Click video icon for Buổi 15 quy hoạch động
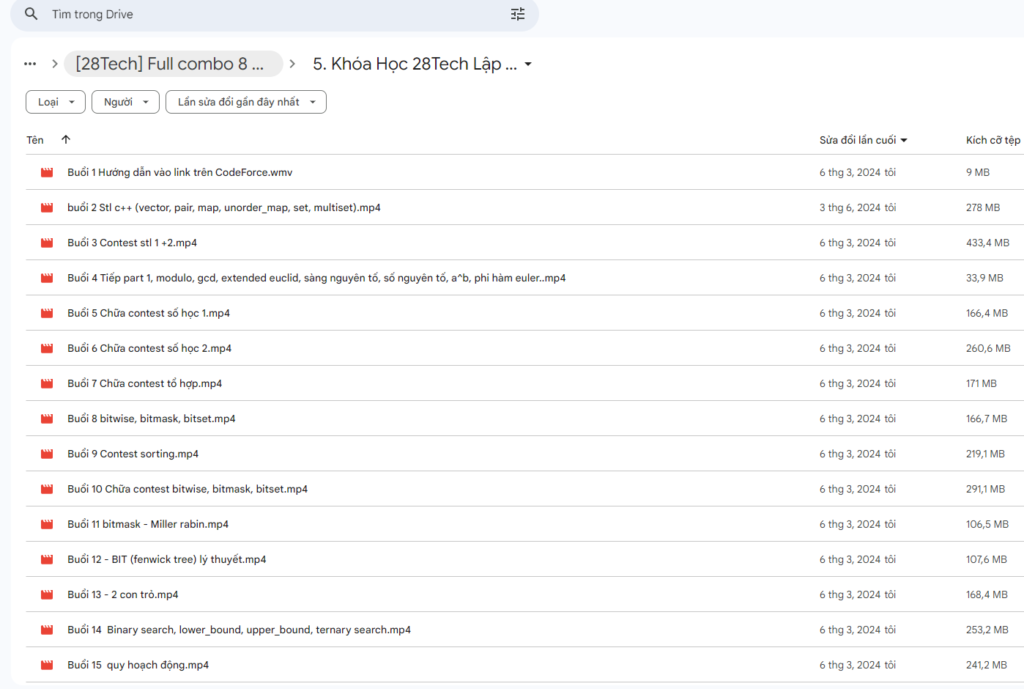1024x689 pixels. [46, 665]
